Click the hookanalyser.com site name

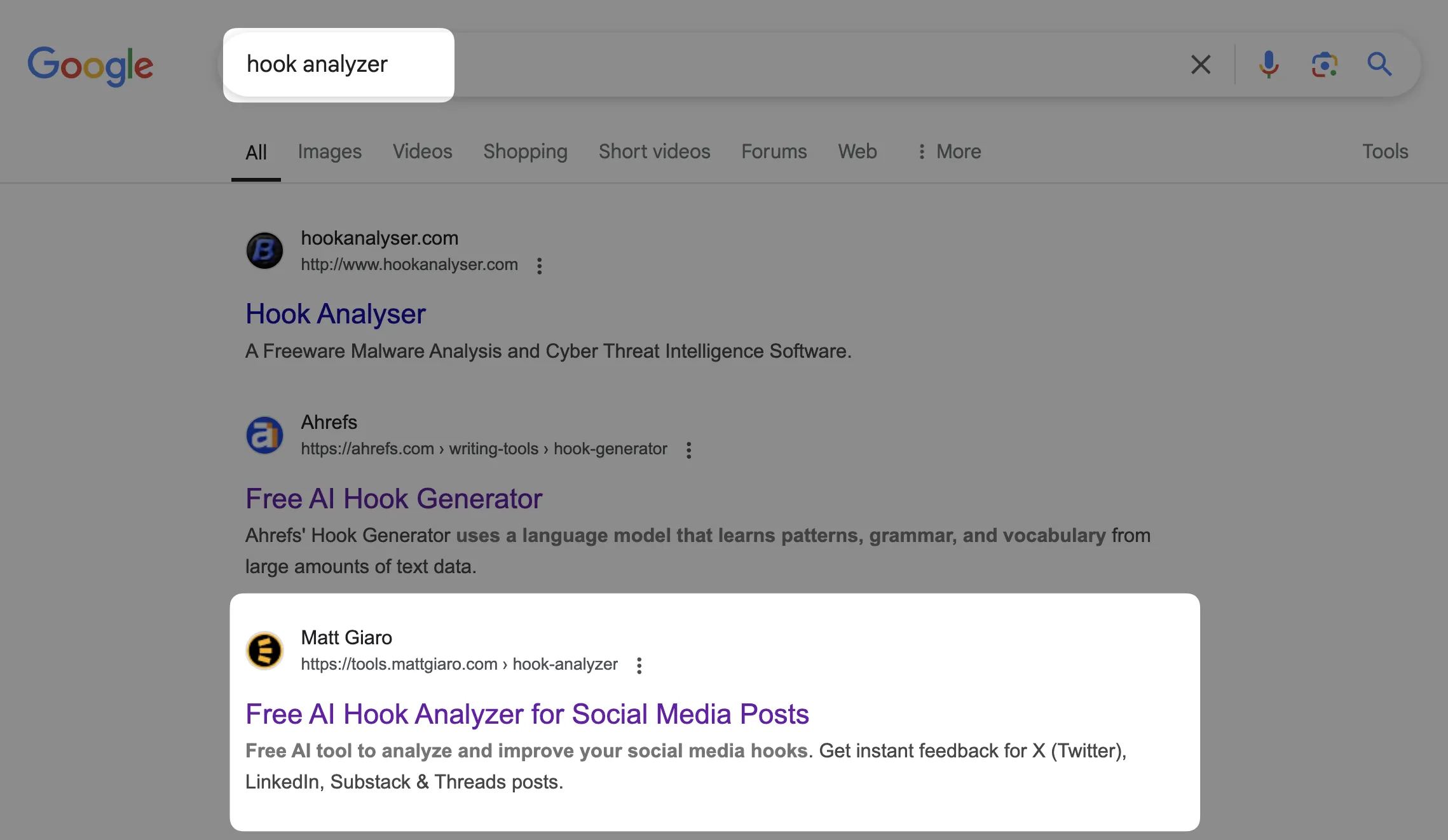379,238
